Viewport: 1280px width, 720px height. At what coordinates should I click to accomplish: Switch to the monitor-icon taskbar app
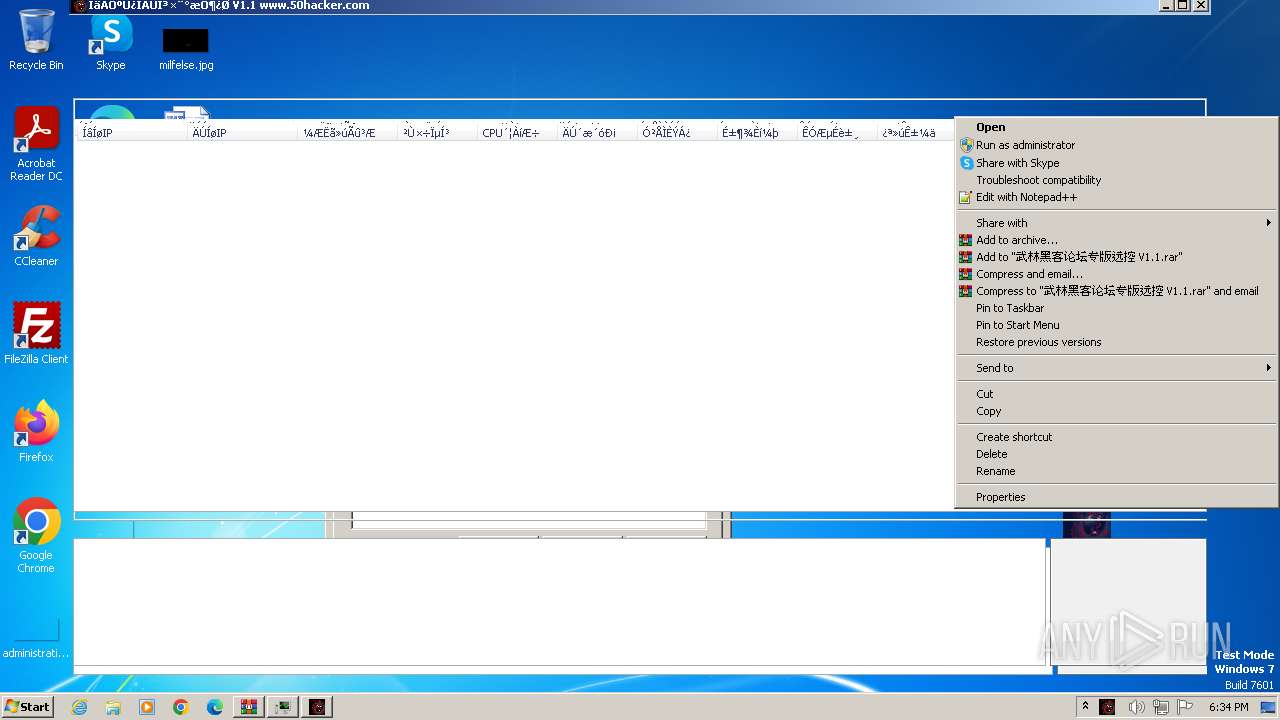click(283, 707)
